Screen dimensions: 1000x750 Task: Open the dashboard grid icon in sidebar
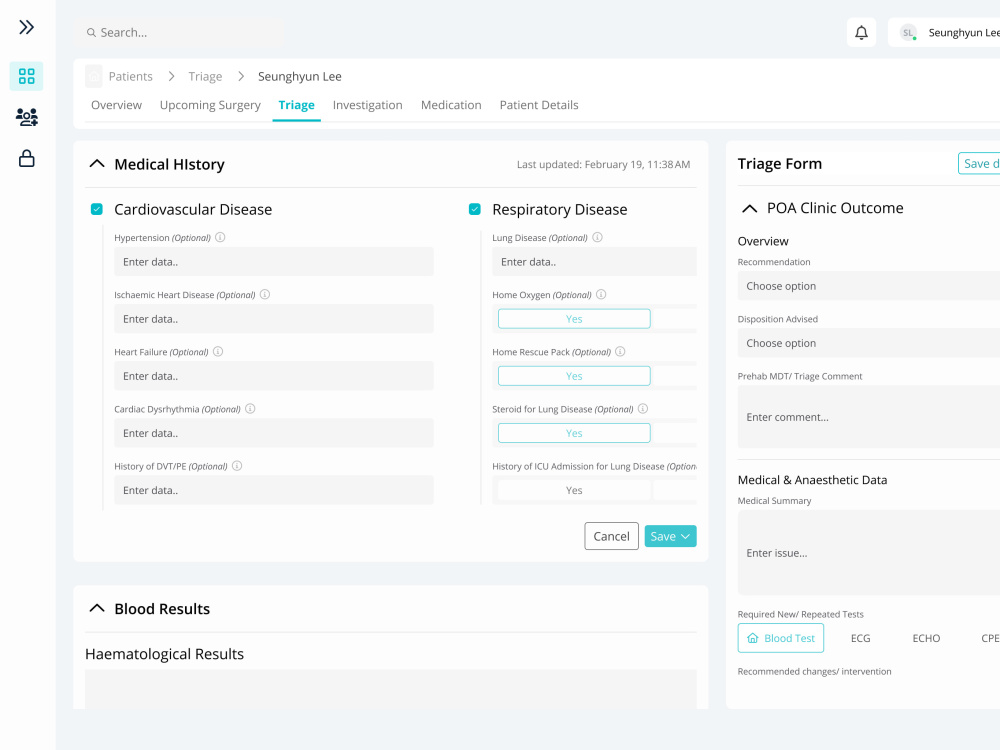(26, 76)
